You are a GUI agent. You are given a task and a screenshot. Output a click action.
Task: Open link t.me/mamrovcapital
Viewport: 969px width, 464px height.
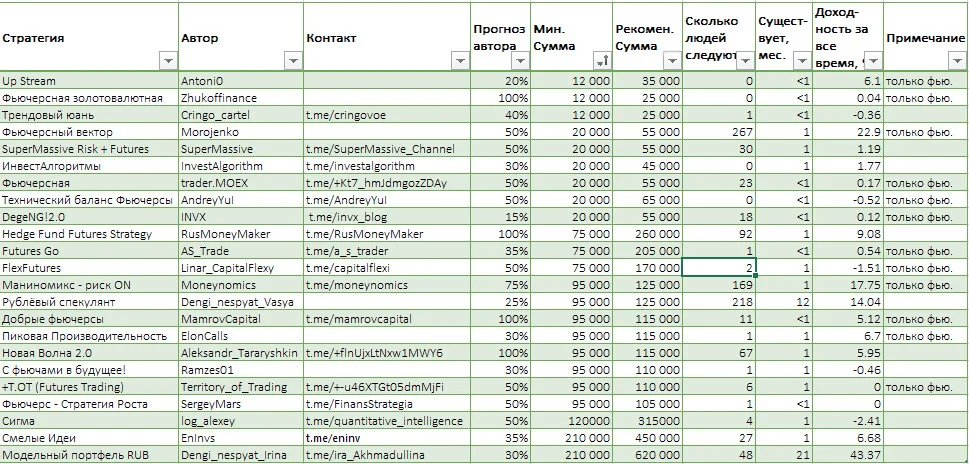(358, 319)
